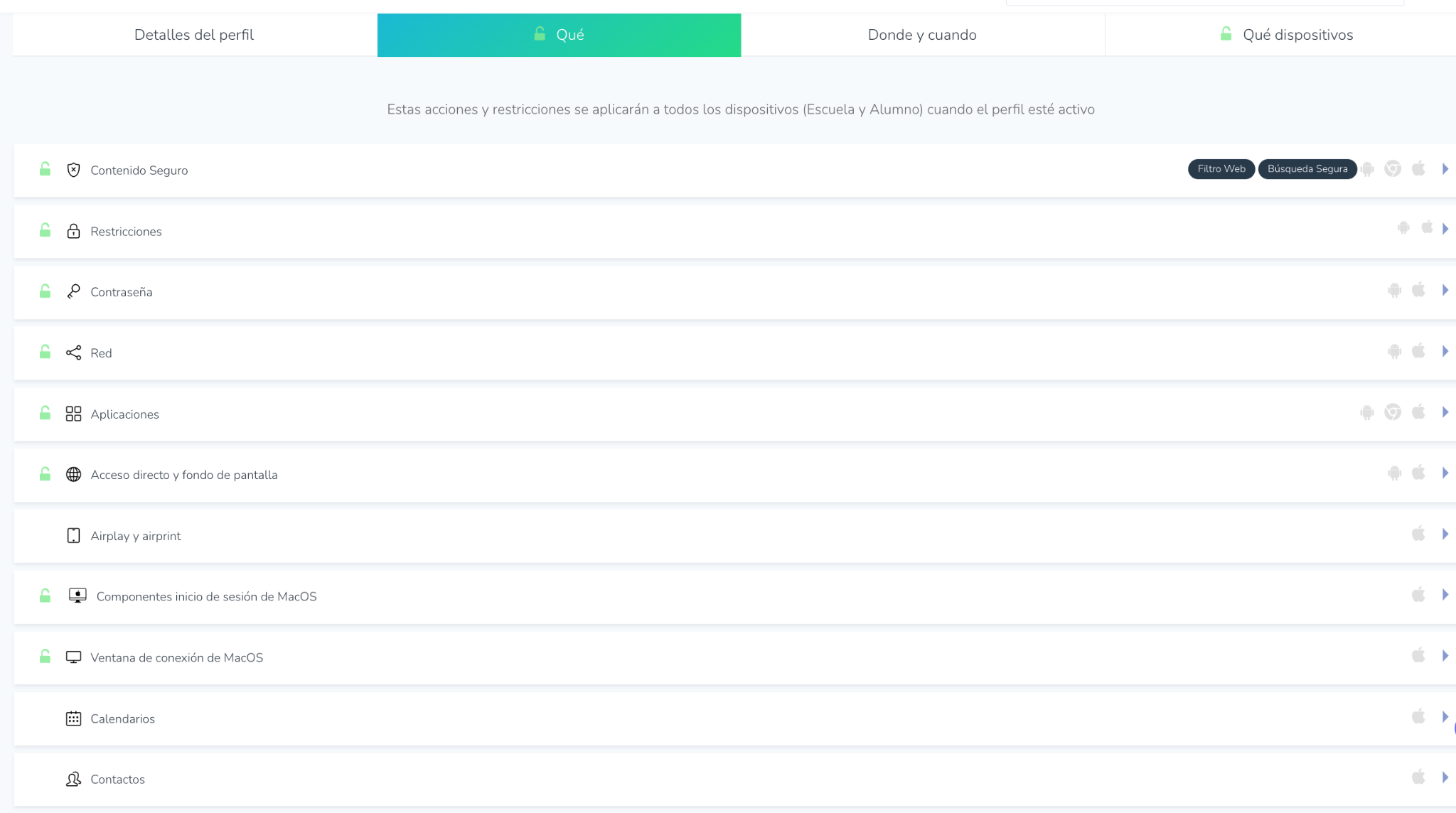The width and height of the screenshot is (1456, 813).
Task: Toggle the green lock on Restricciones row
Action: click(45, 230)
